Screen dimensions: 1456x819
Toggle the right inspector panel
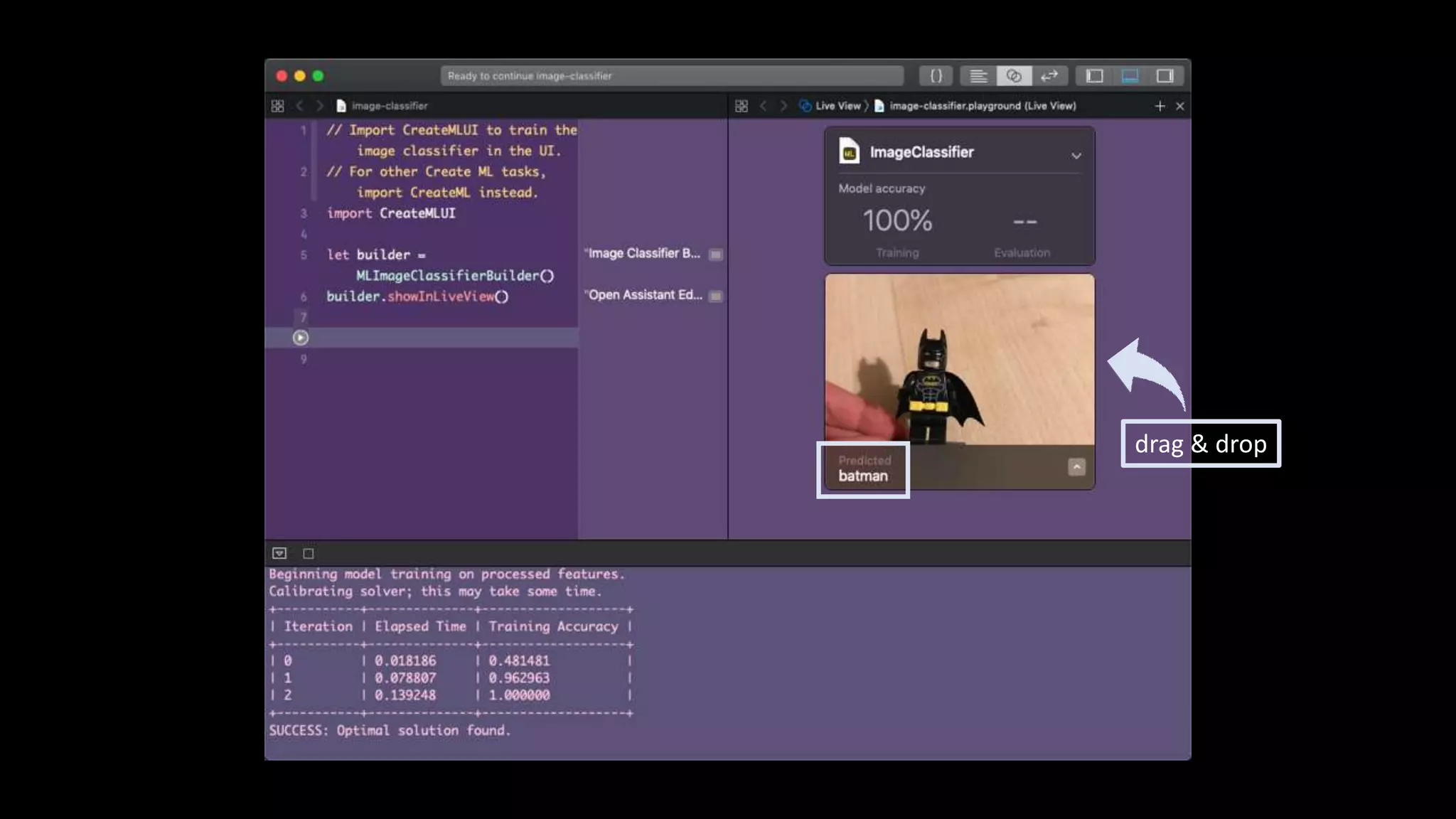point(1165,76)
